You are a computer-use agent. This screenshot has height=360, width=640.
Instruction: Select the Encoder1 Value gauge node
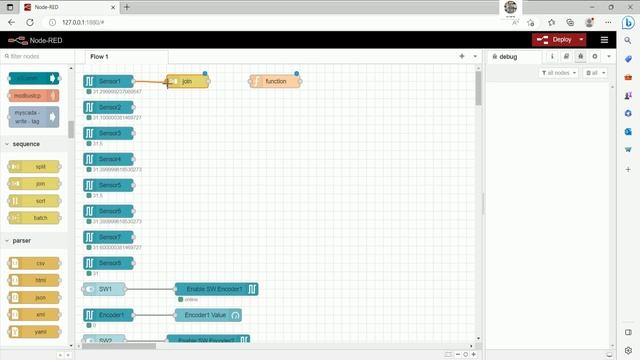pyautogui.click(x=208, y=315)
